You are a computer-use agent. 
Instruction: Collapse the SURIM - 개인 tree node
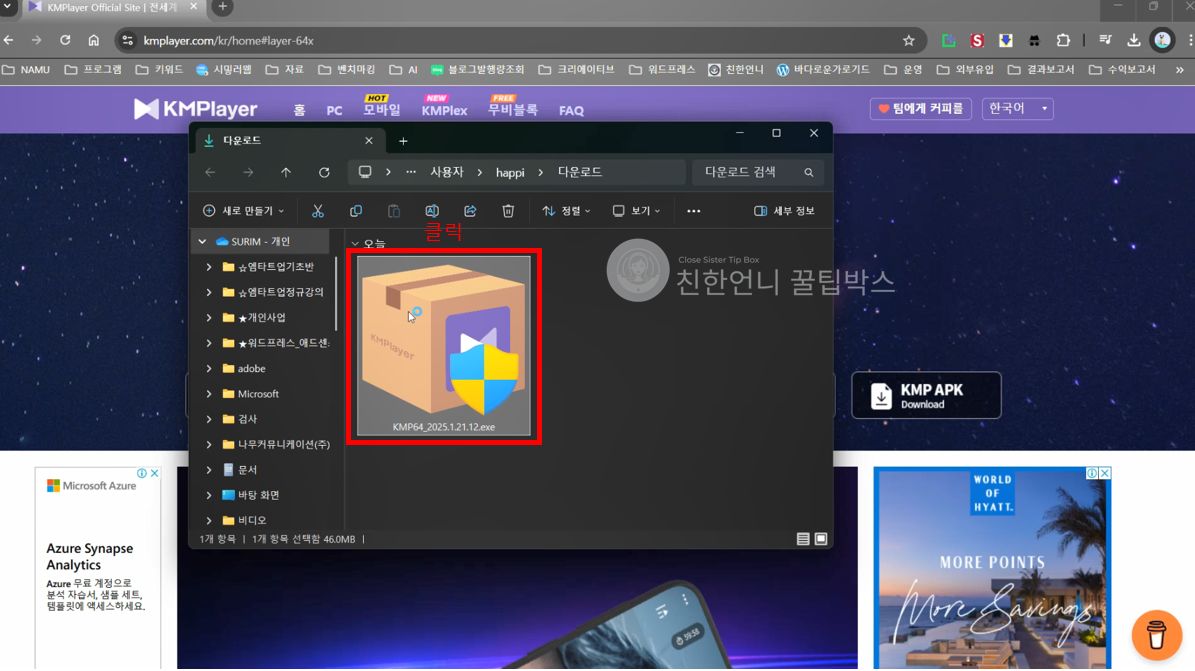[x=203, y=242]
